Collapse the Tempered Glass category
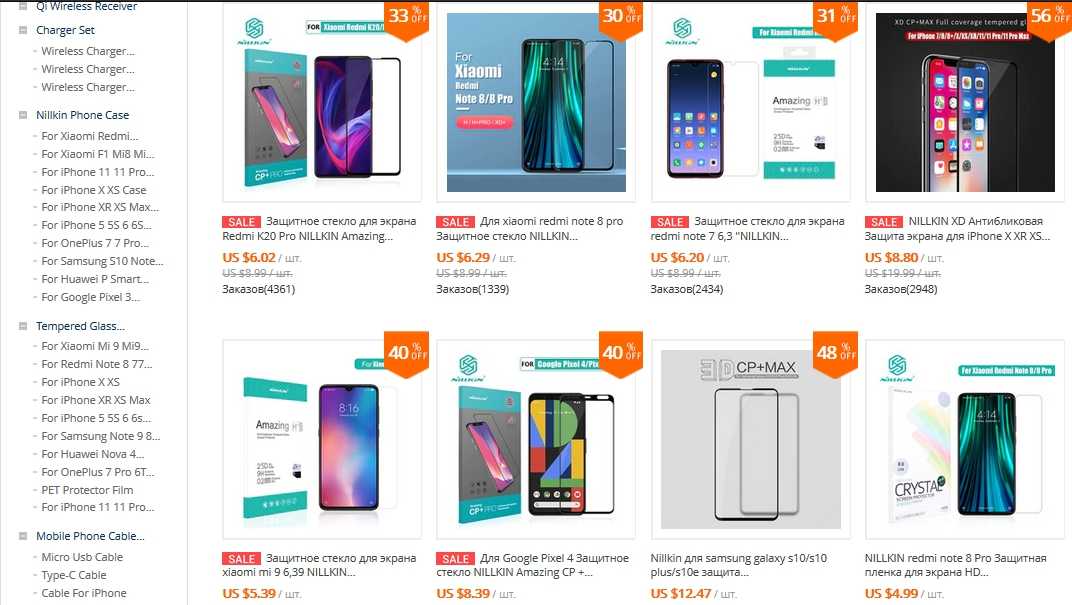The width and height of the screenshot is (1072, 605). (x=23, y=326)
